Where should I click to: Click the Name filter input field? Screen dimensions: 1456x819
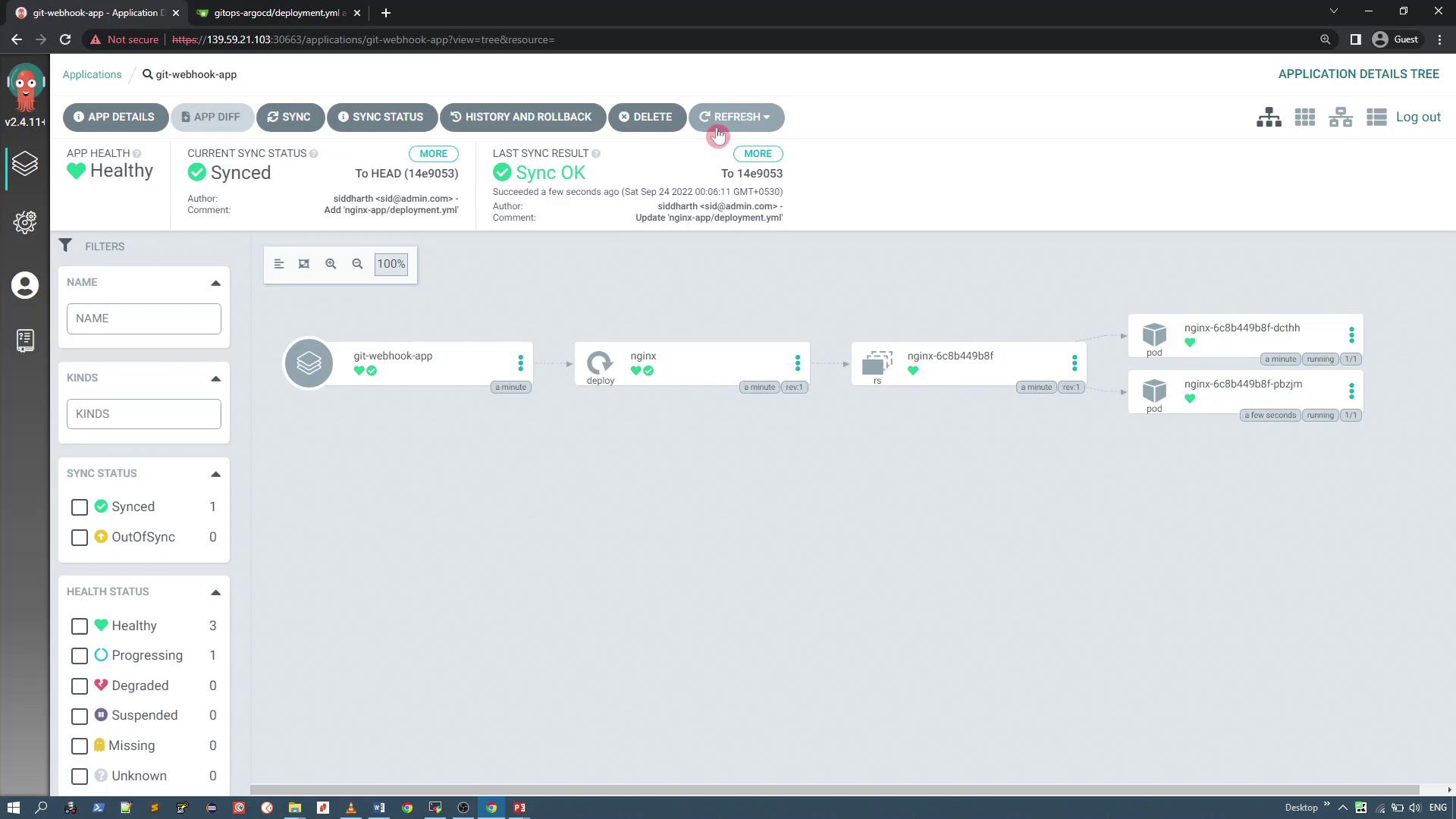144,318
